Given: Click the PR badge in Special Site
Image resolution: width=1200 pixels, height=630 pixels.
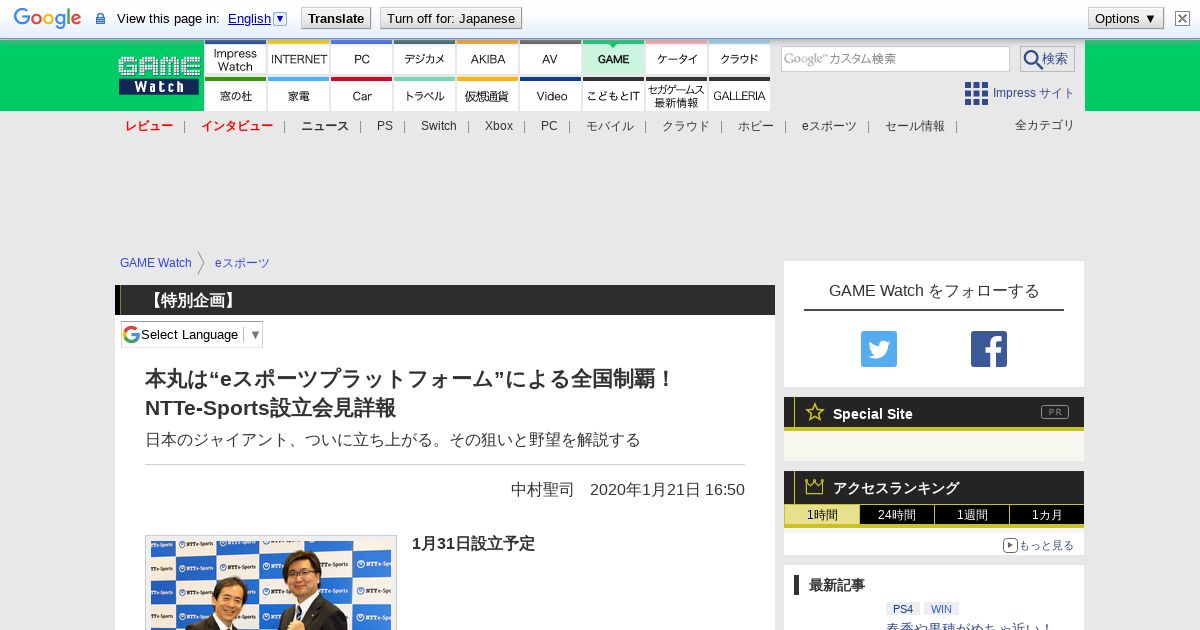Looking at the screenshot, I should point(1055,412).
